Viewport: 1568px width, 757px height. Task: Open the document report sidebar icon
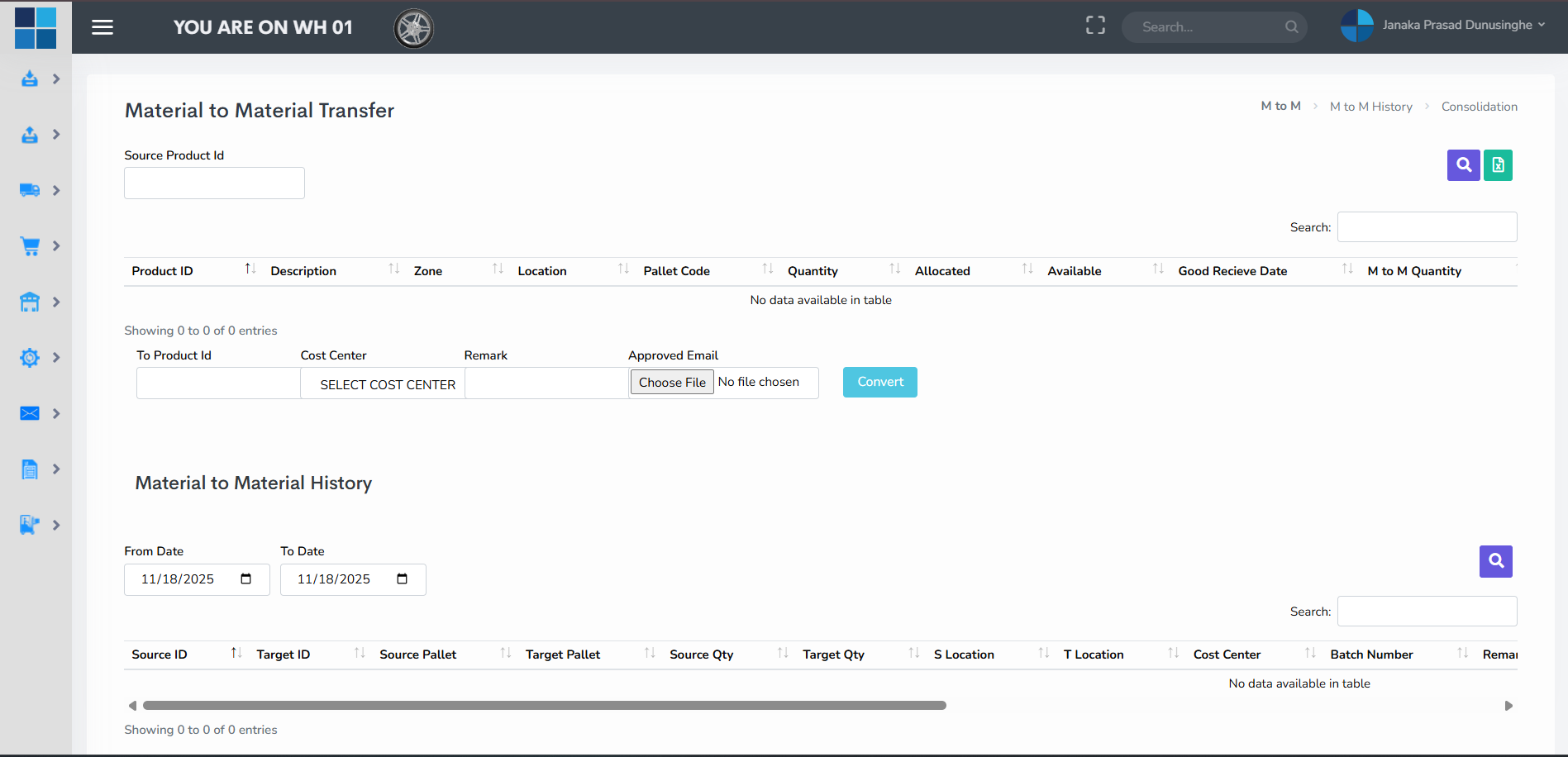(x=30, y=469)
